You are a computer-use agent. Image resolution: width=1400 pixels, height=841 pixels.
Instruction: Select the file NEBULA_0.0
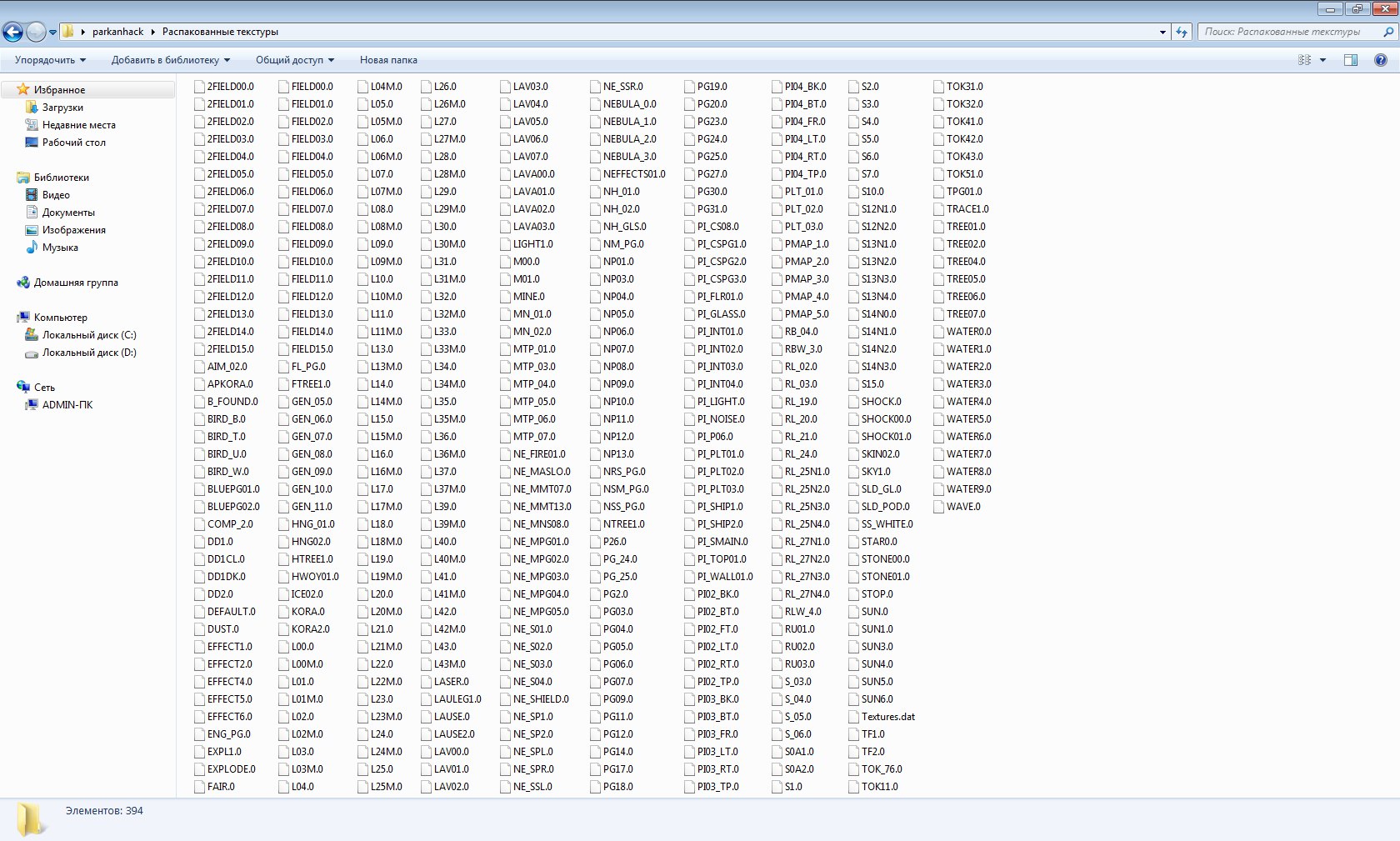[x=623, y=104]
